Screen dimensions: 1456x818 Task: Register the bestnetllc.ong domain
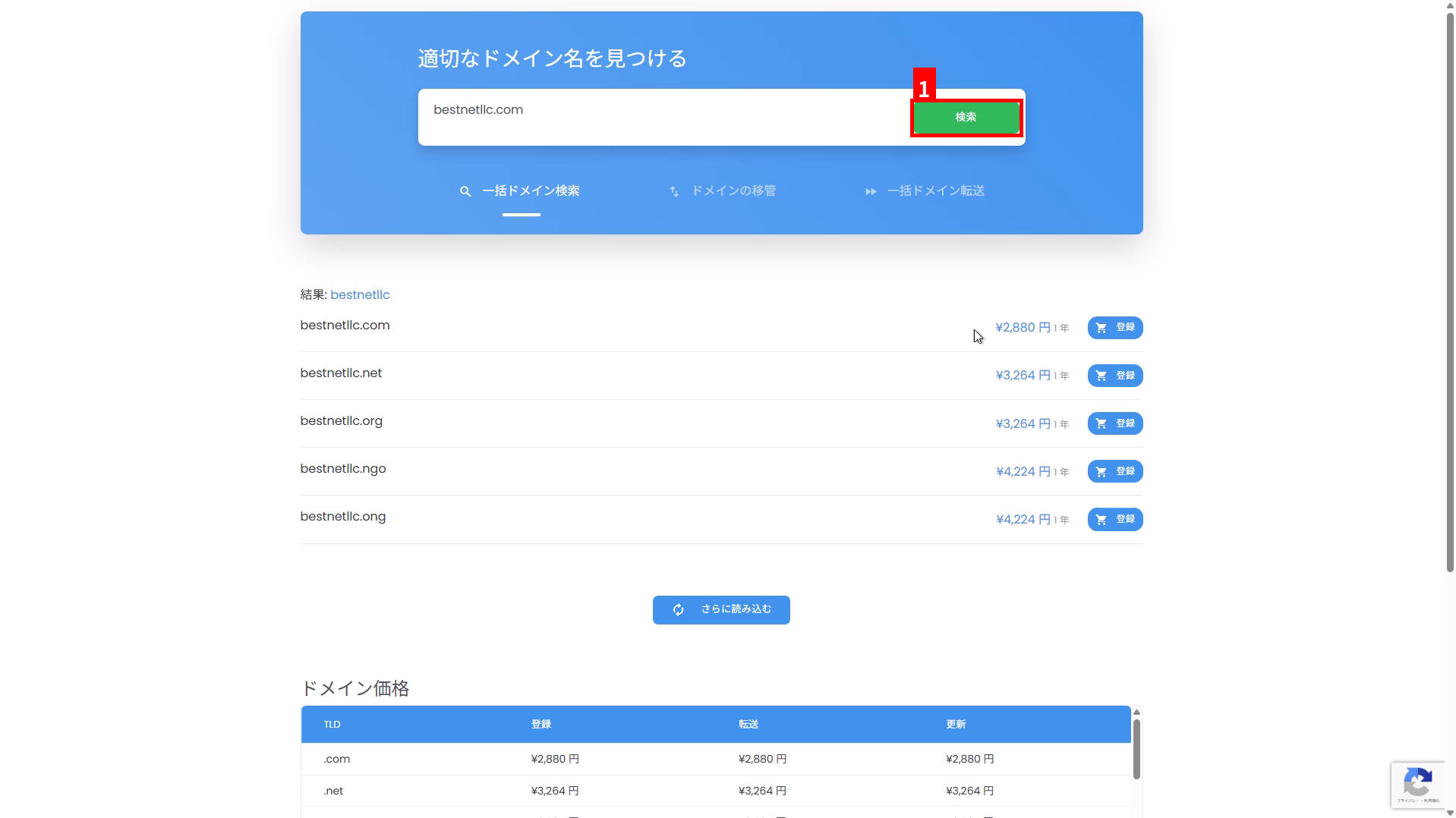point(1114,520)
